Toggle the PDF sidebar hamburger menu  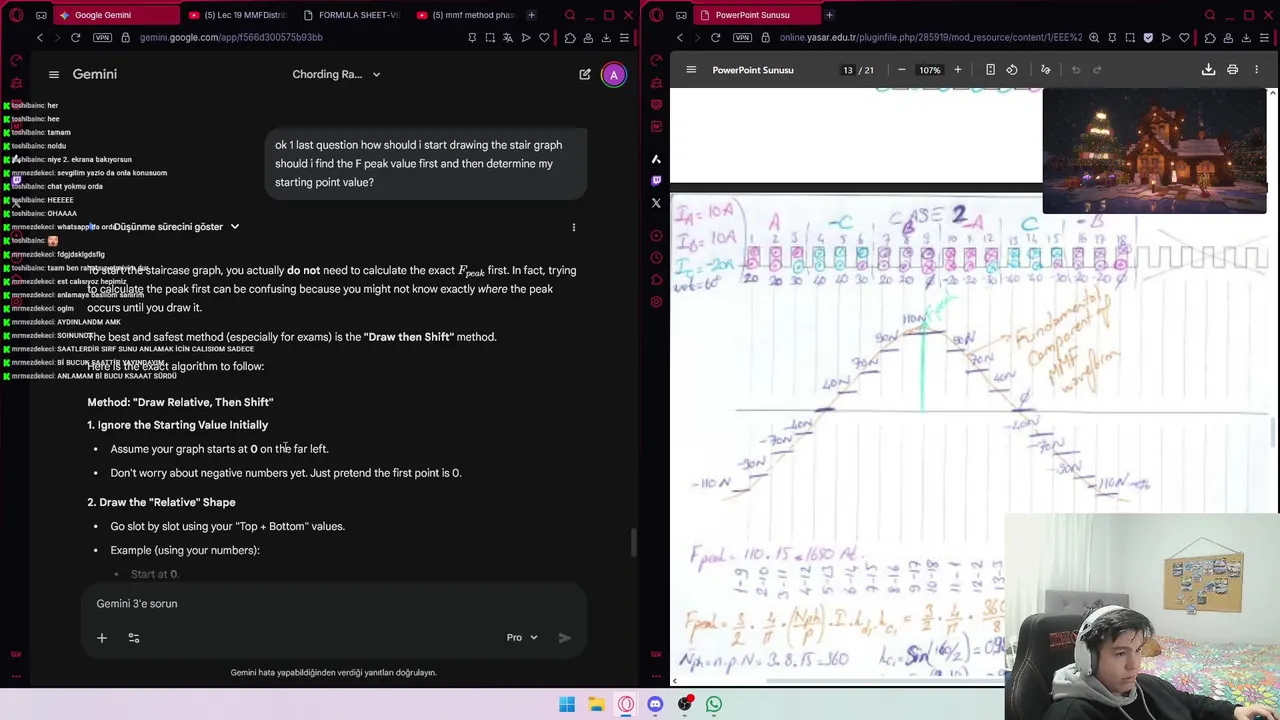coord(691,70)
